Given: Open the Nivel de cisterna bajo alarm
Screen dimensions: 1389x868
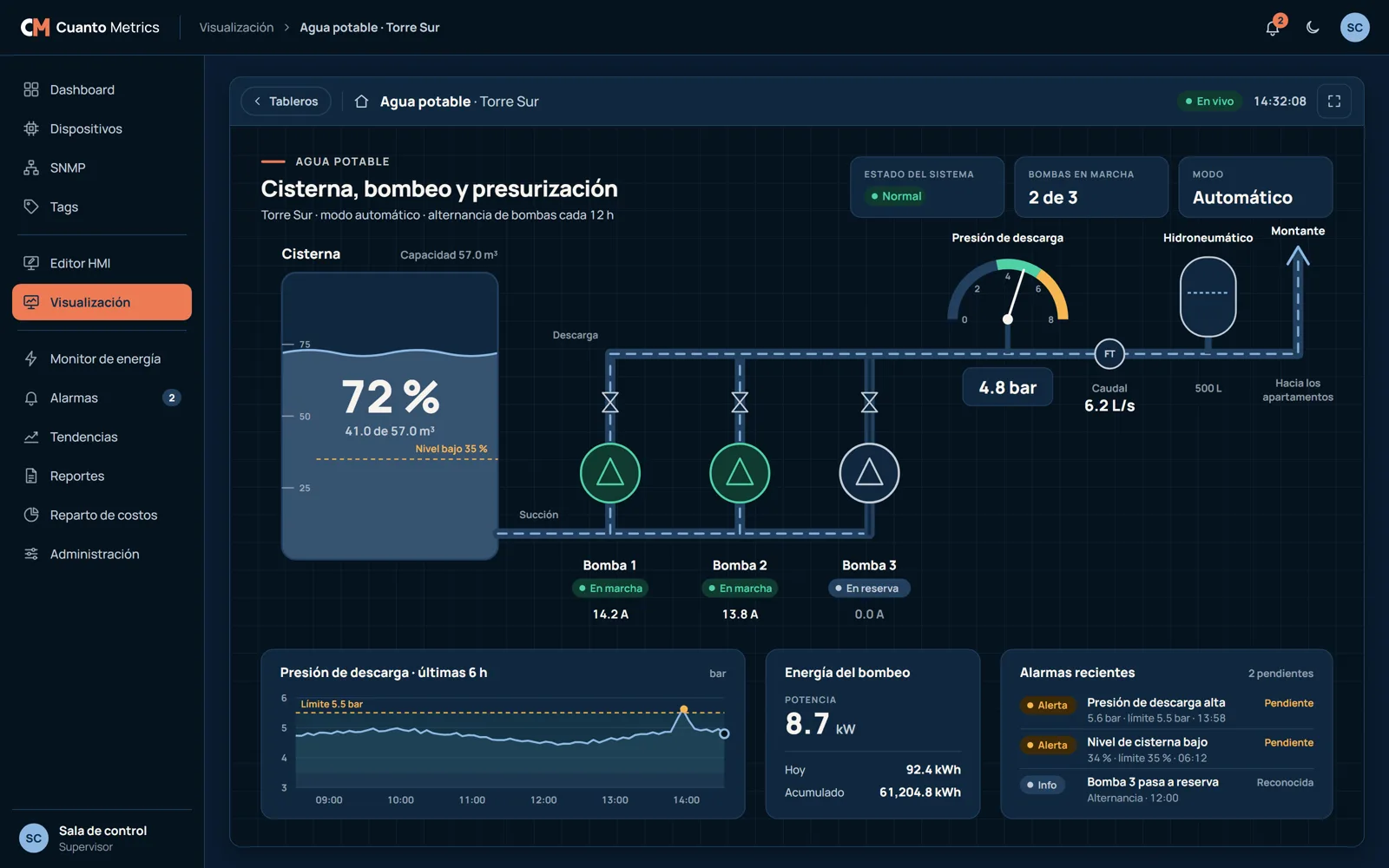Looking at the screenshot, I should 1166,749.
